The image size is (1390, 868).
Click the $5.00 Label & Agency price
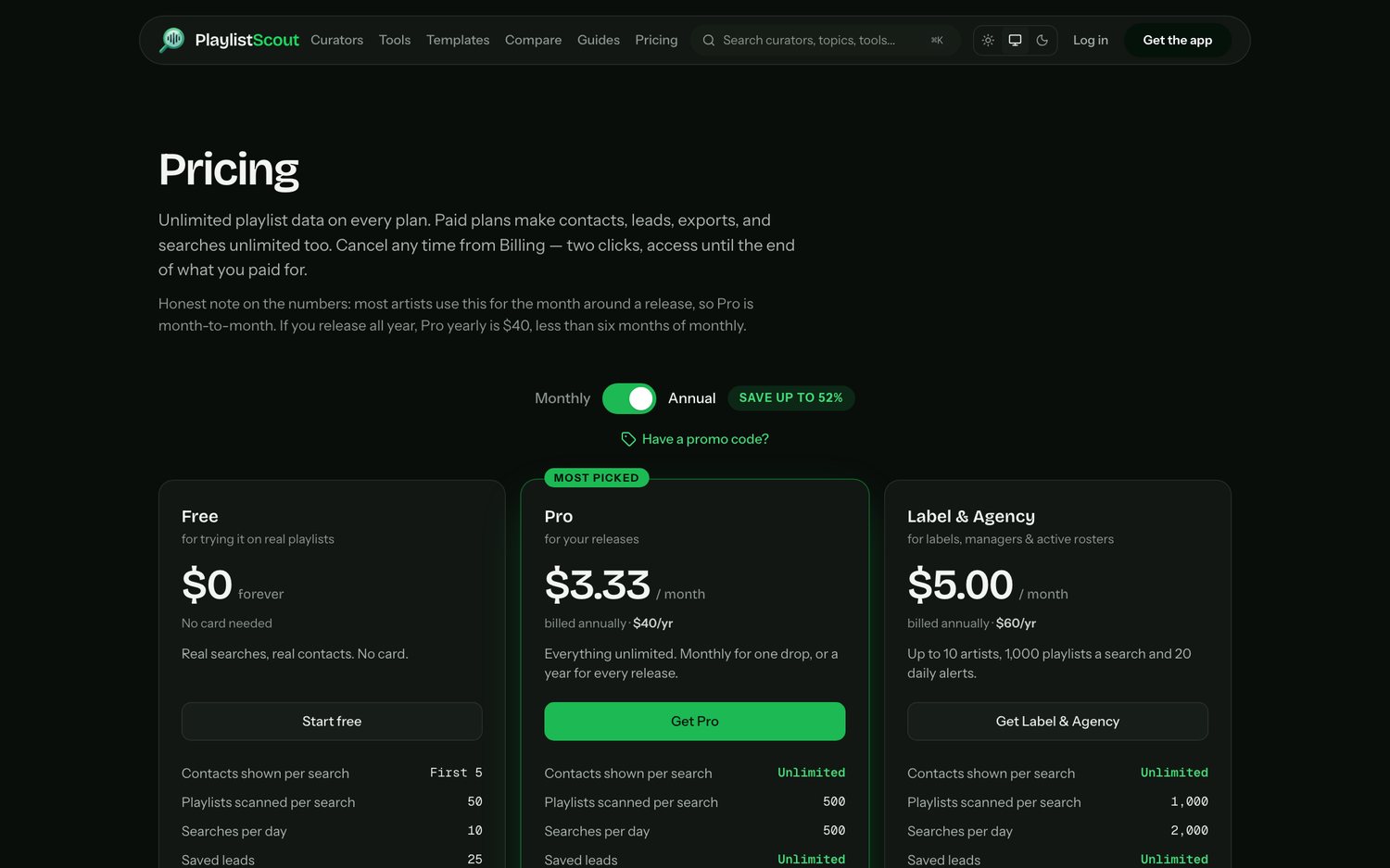[960, 585]
